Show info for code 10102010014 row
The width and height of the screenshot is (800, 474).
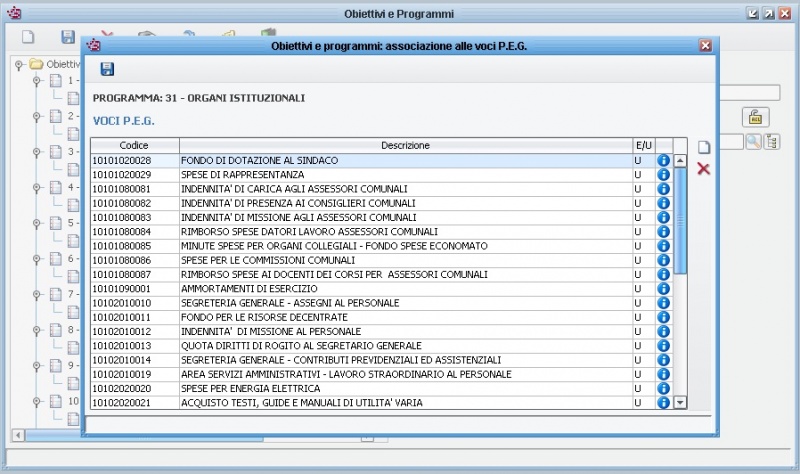(663, 360)
